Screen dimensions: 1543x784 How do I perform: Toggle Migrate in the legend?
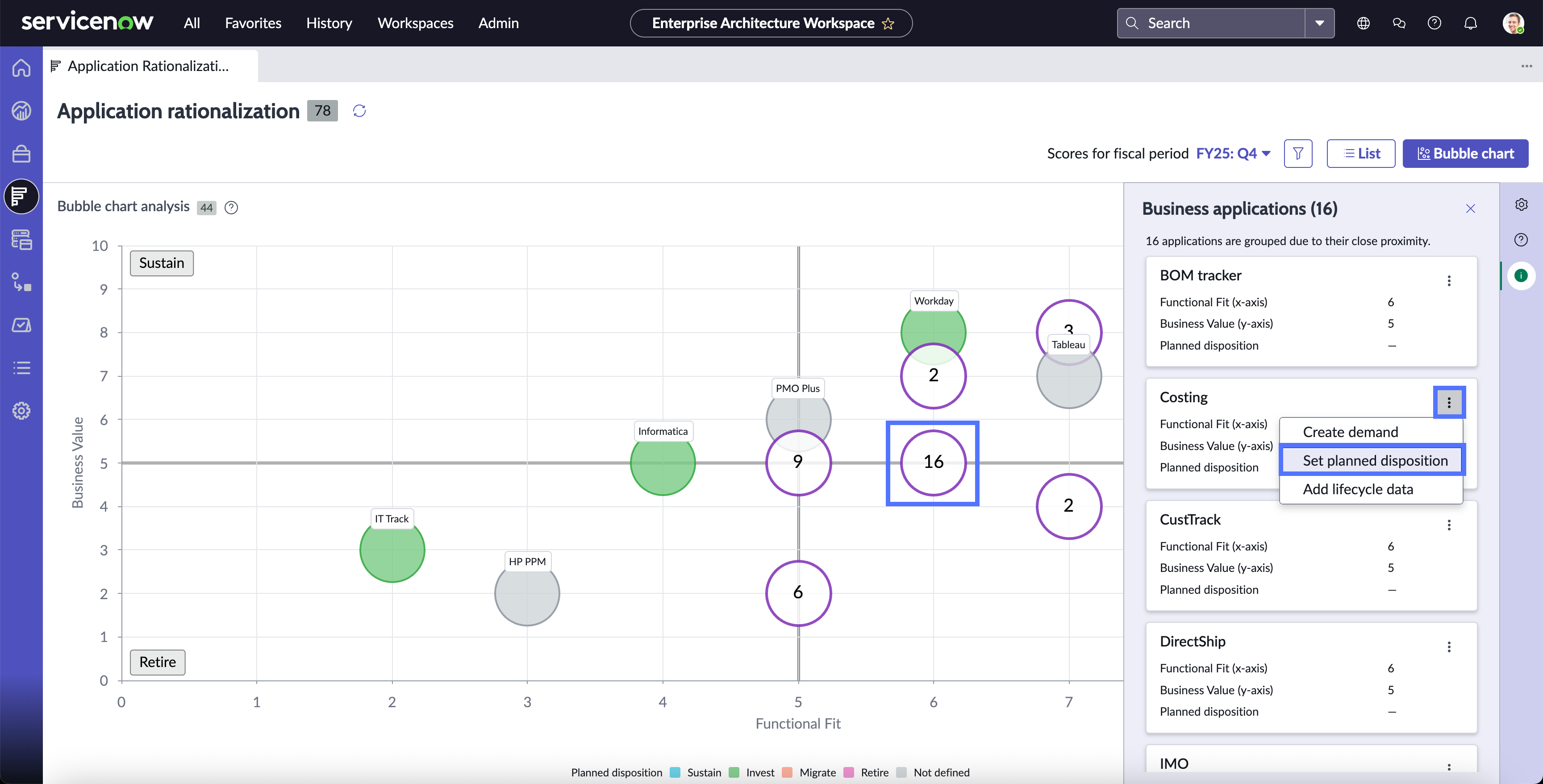[x=809, y=772]
